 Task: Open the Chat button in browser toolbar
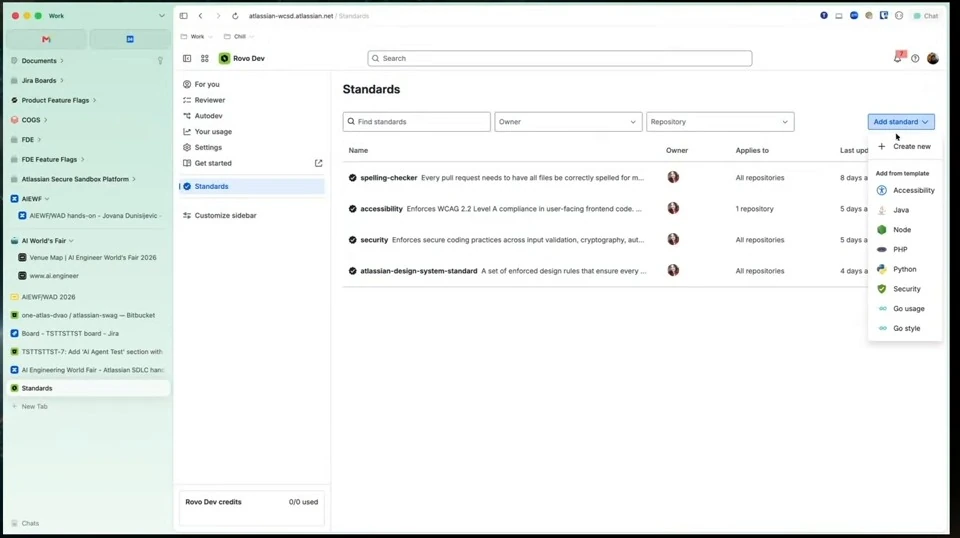926,16
